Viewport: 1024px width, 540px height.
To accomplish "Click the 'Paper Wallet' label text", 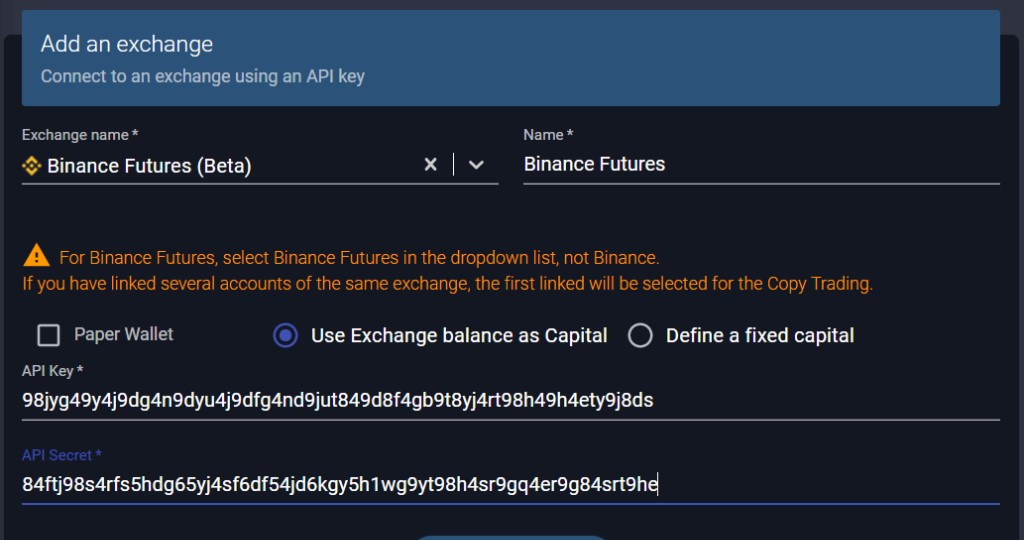I will point(123,334).
